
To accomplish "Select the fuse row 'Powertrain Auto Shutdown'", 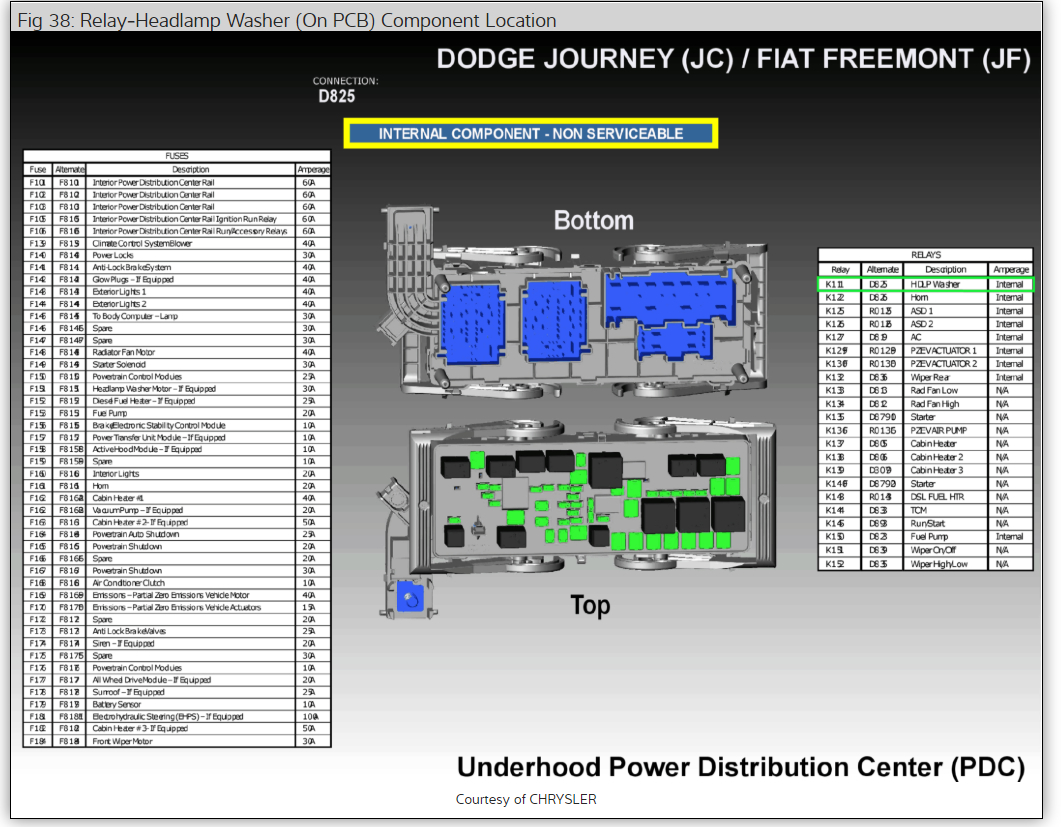I will (177, 535).
